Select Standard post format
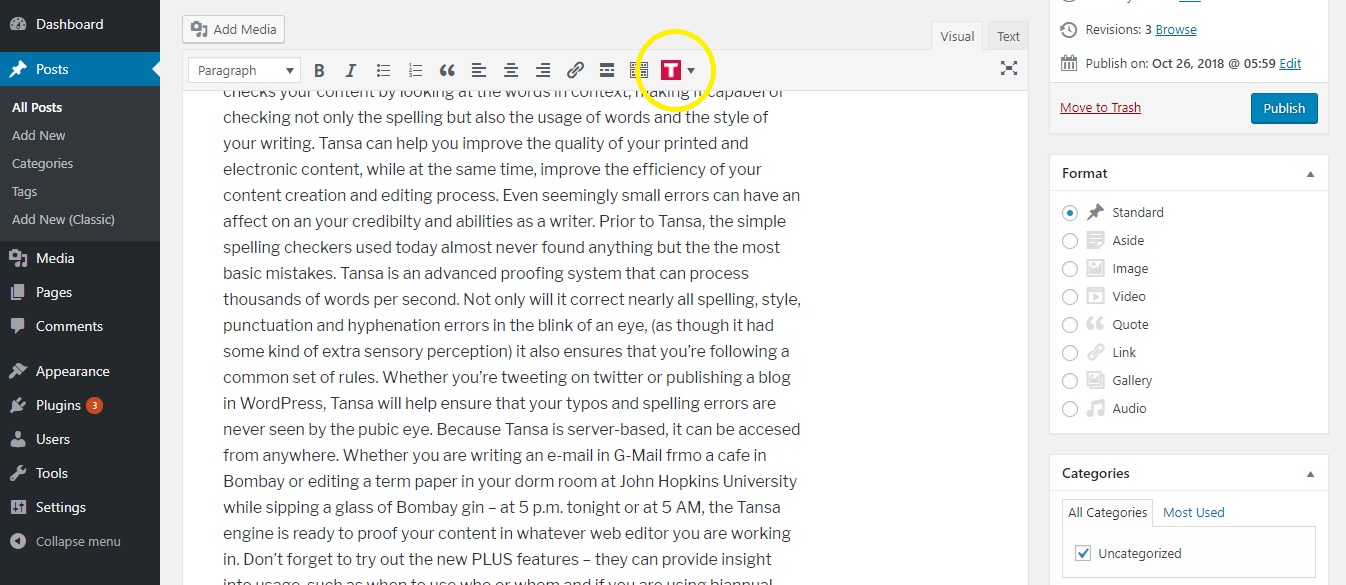The width and height of the screenshot is (1346, 585). [1070, 212]
